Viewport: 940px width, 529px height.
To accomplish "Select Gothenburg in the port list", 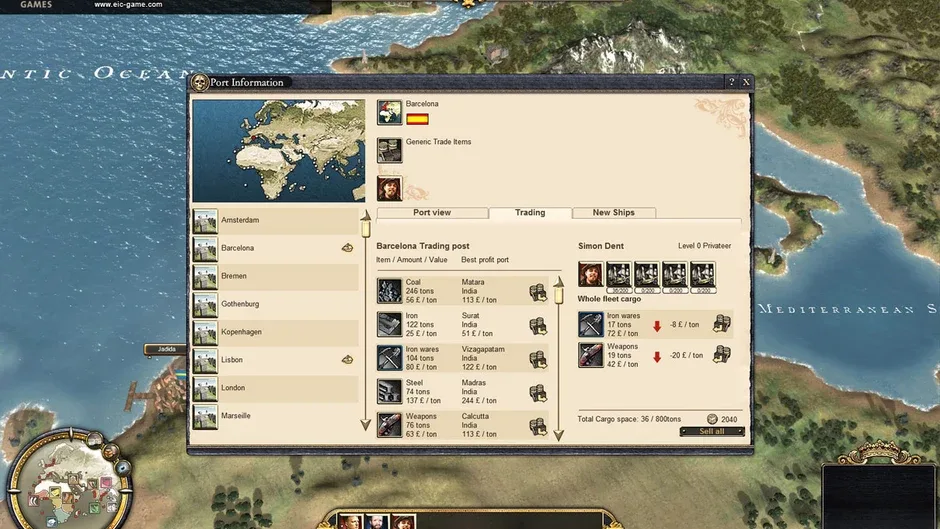I will [275, 304].
